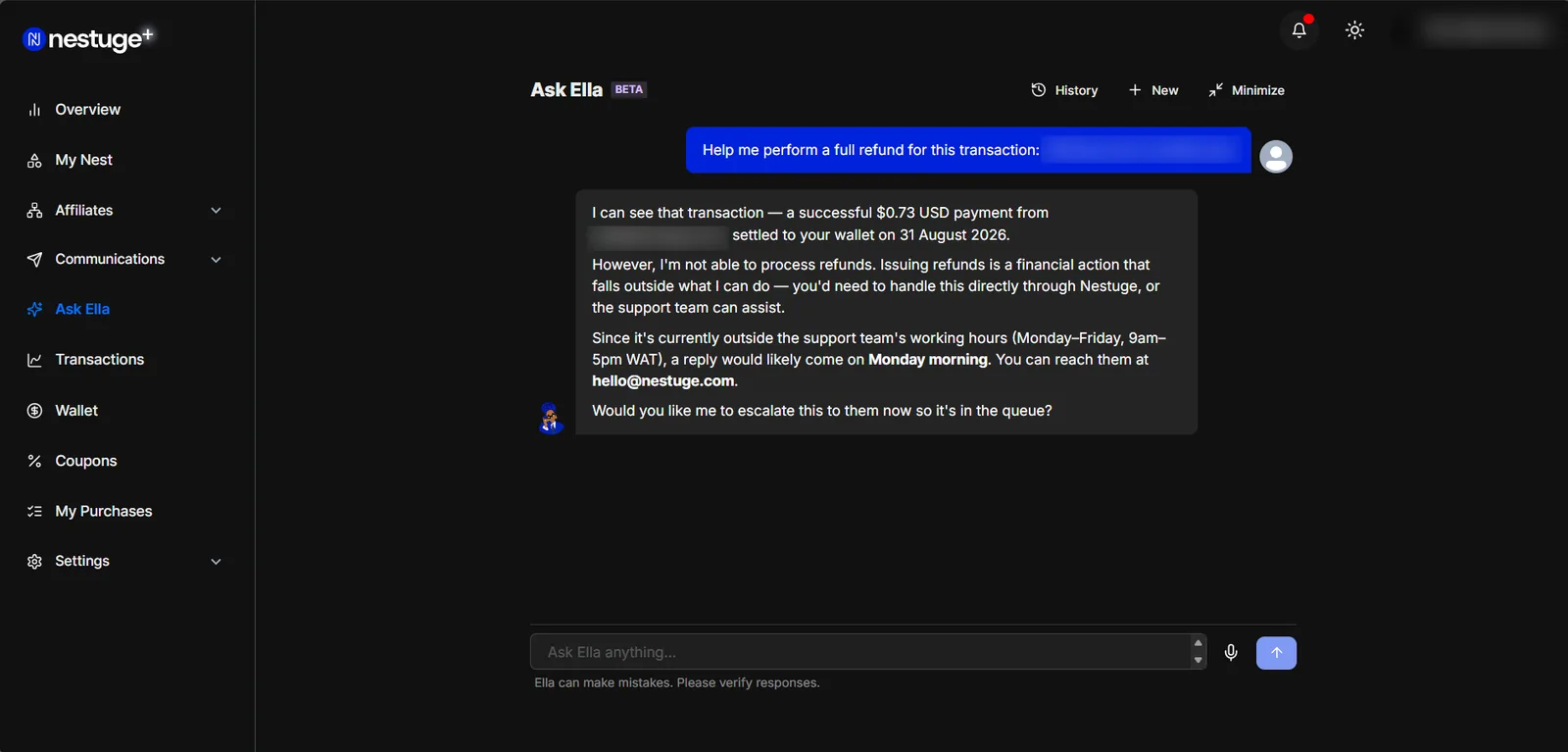Click the Affiliates sidebar icon
This screenshot has width=1568, height=752.
pos(34,211)
